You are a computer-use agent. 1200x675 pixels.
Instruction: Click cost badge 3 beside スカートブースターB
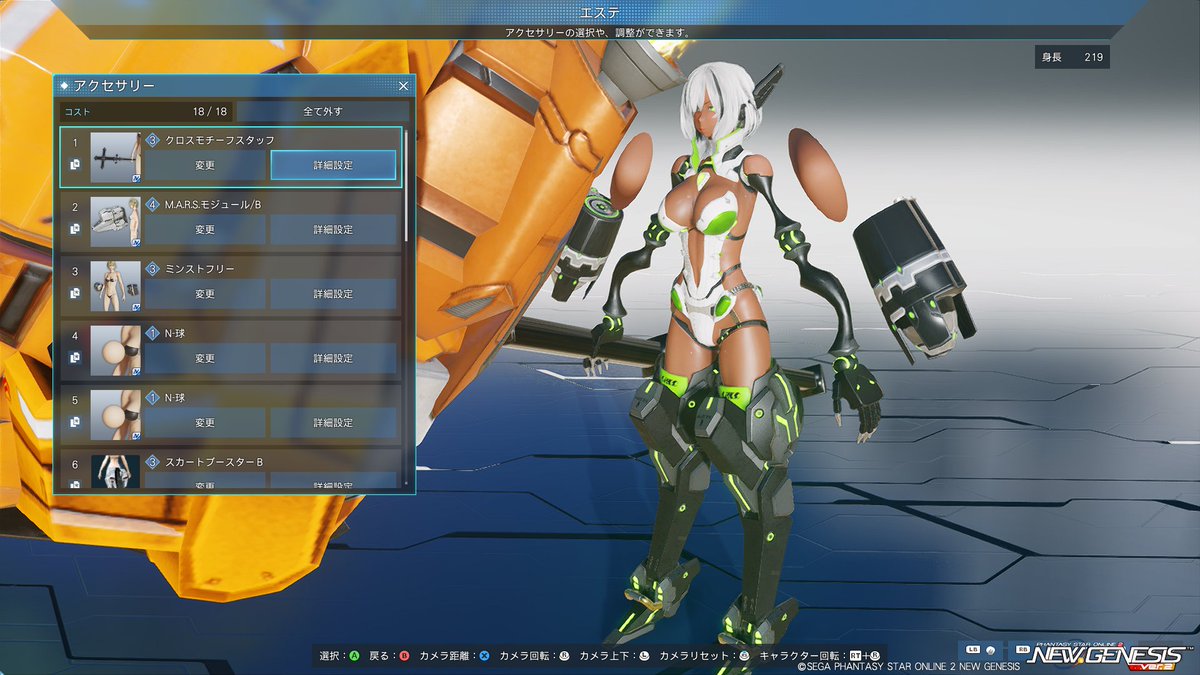pos(153,462)
